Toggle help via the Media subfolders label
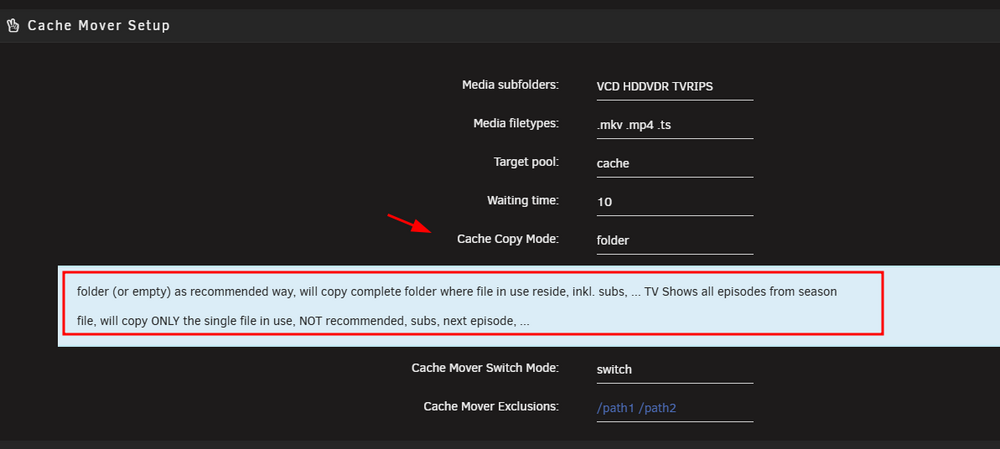 (x=510, y=85)
